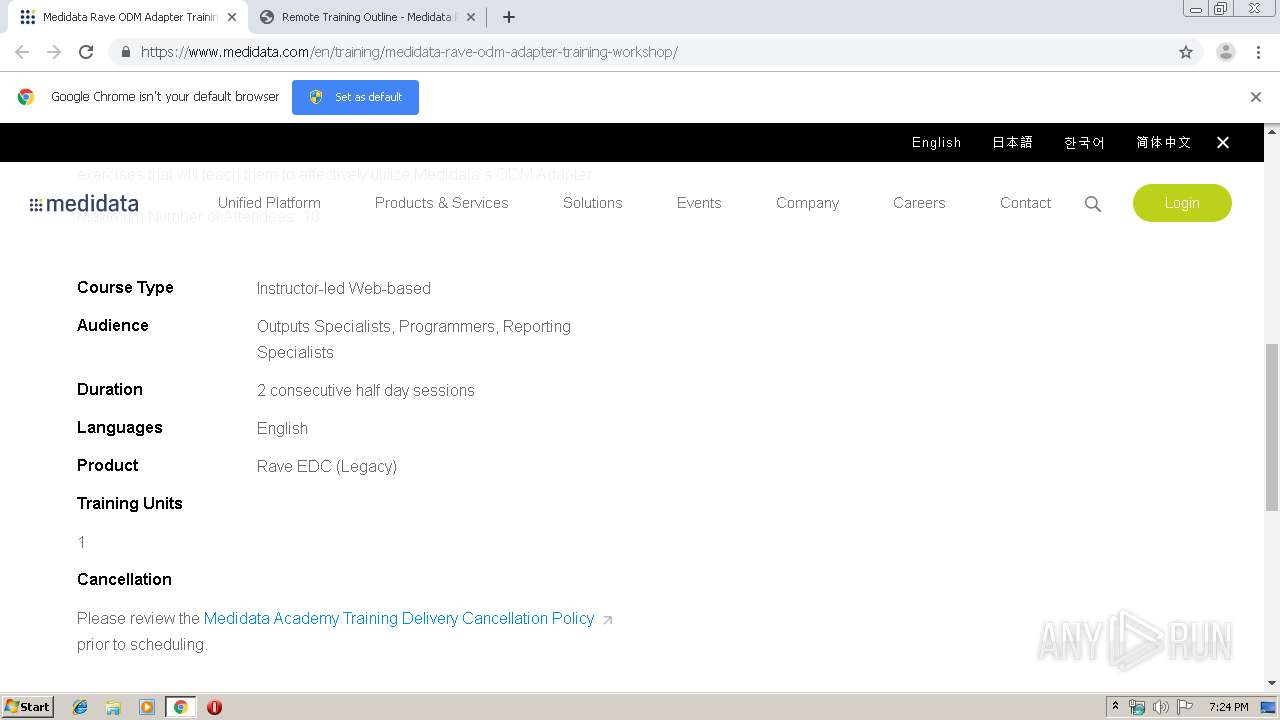Switch site language to 日本語

1012,143
